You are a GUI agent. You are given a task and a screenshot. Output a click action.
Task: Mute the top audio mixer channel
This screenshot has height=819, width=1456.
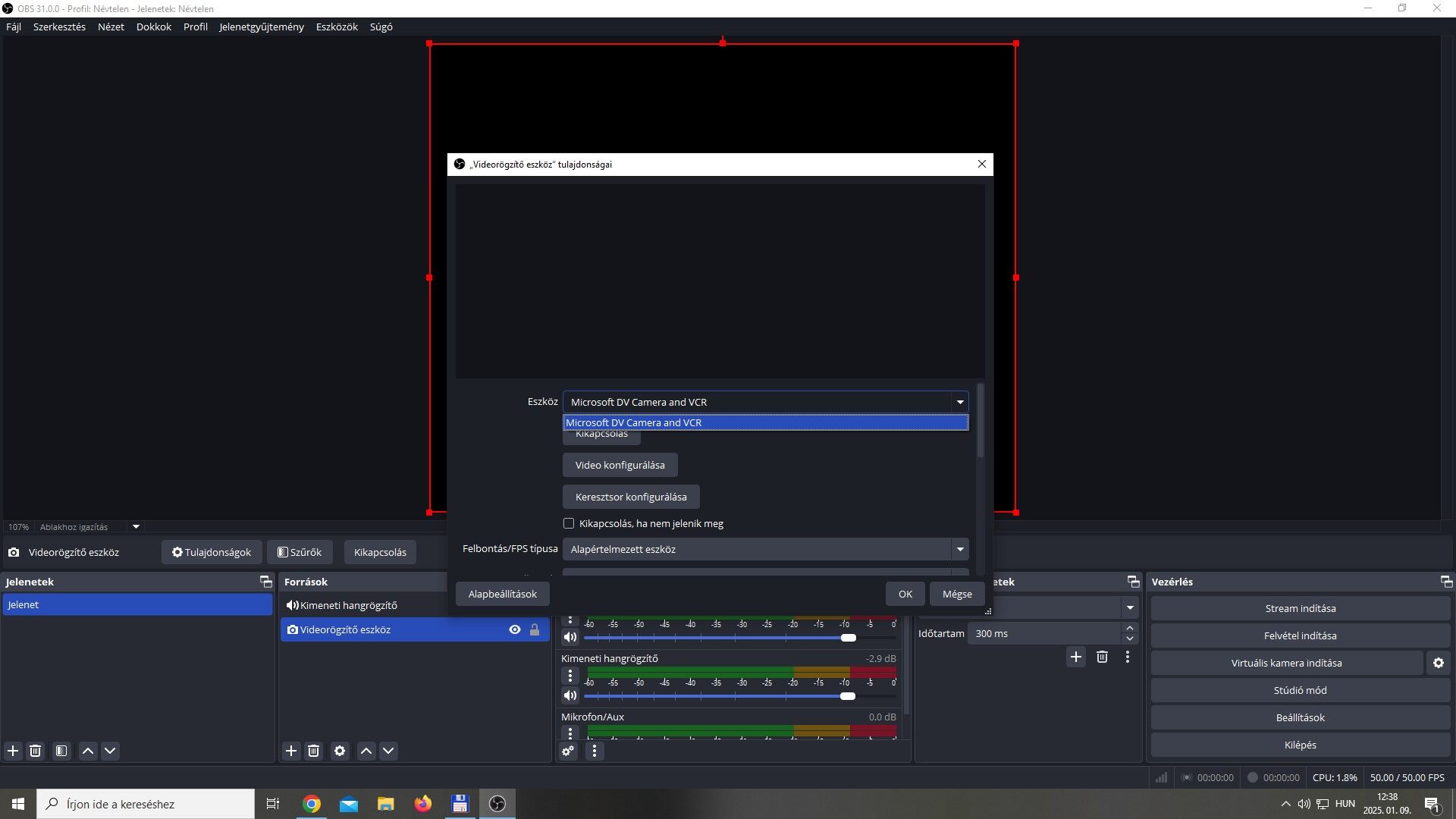click(570, 637)
